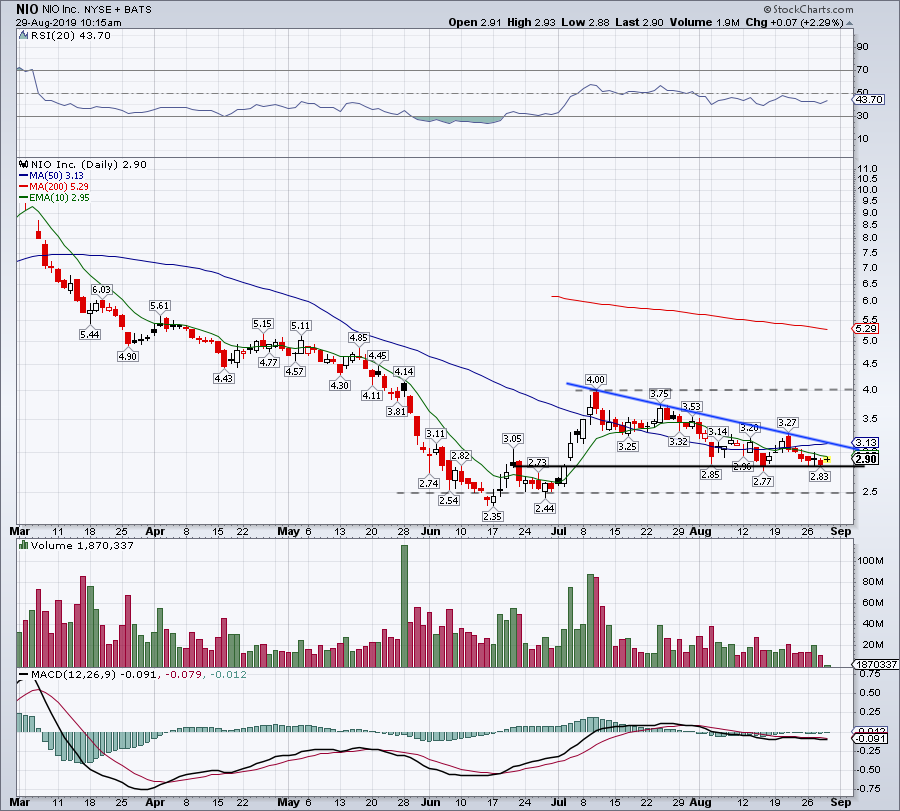Screen dimensions: 900x811
Task: Click the 5.15 price high annotation
Action: tap(263, 324)
